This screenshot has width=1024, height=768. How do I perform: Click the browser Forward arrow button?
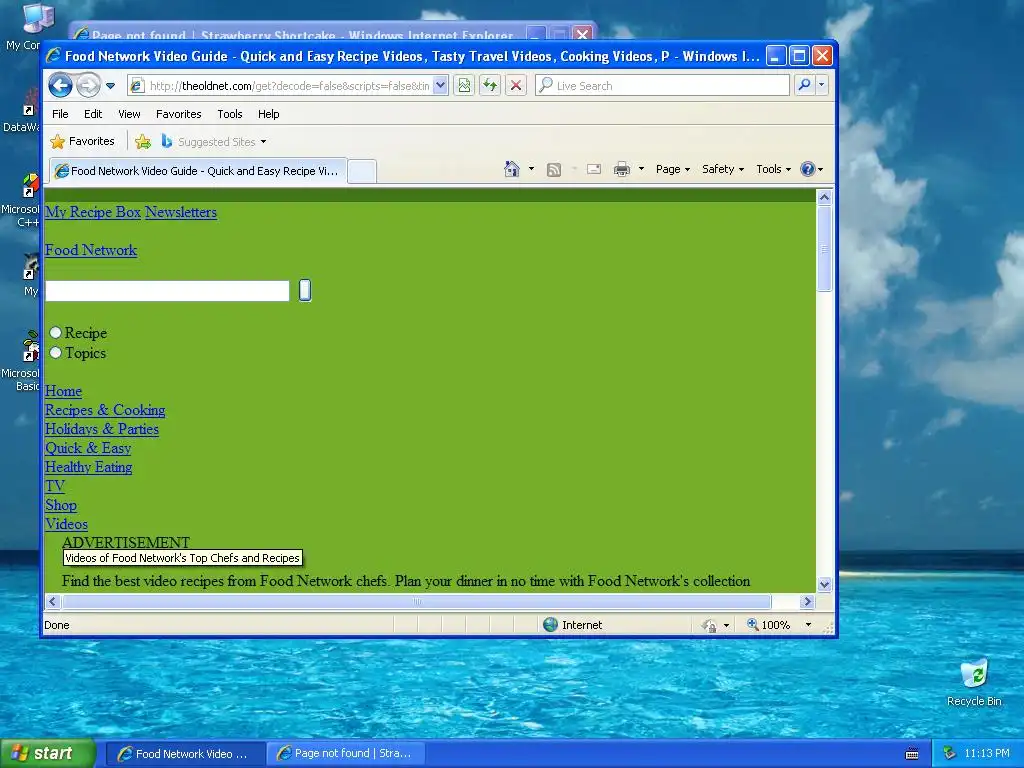(x=88, y=86)
